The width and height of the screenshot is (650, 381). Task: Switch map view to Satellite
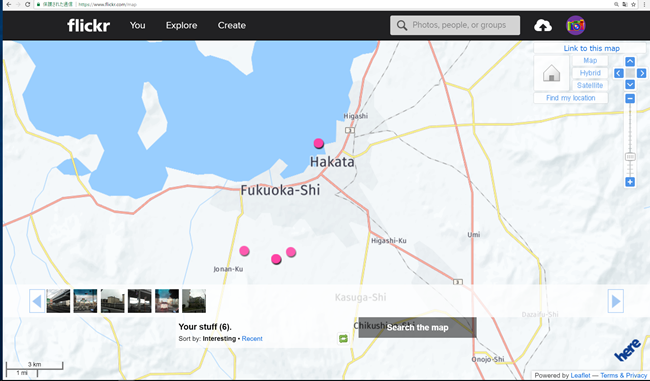click(590, 85)
